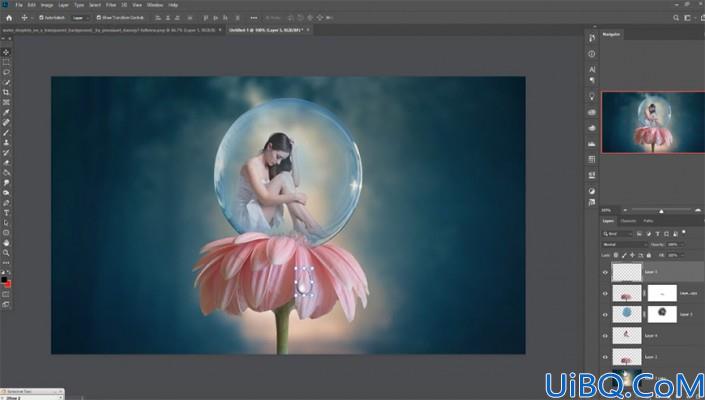Viewport: 705px width, 400px height.
Task: Click the Navigator zoom in icon
Action: click(698, 210)
